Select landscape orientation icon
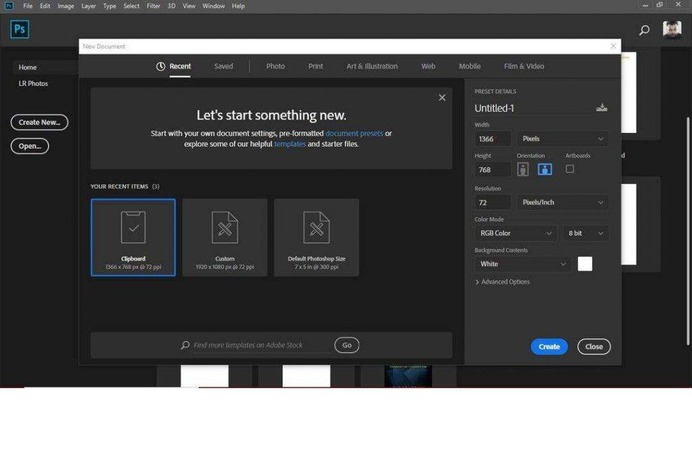Screen dimensions: 692x475 [x=545, y=169]
